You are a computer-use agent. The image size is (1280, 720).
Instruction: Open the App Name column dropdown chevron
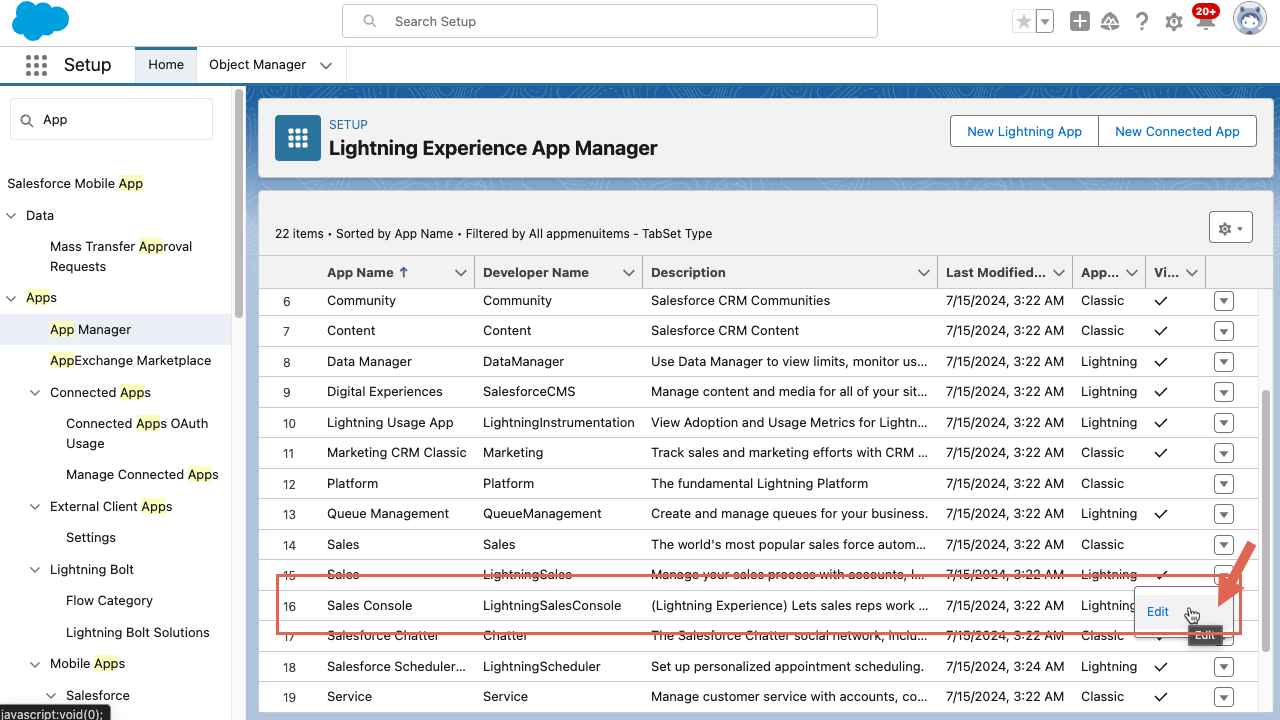click(461, 273)
